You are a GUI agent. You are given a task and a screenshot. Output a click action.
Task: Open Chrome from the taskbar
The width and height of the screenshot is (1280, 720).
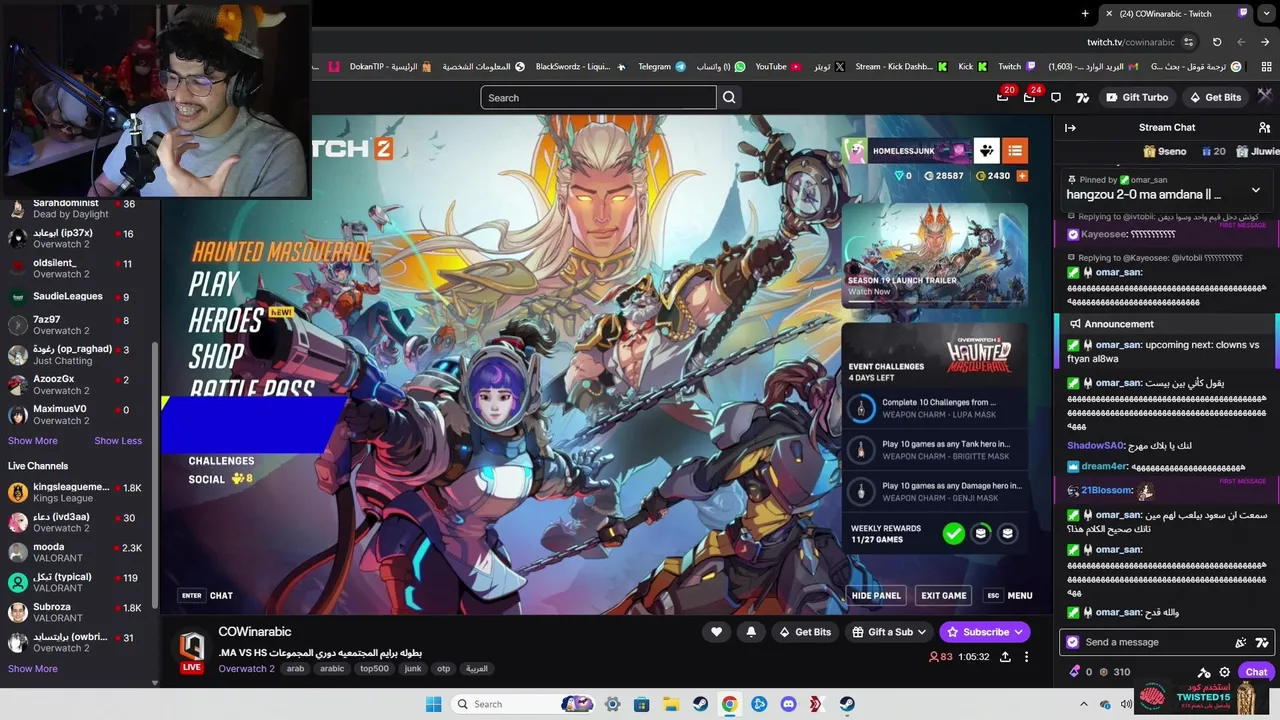[729, 704]
